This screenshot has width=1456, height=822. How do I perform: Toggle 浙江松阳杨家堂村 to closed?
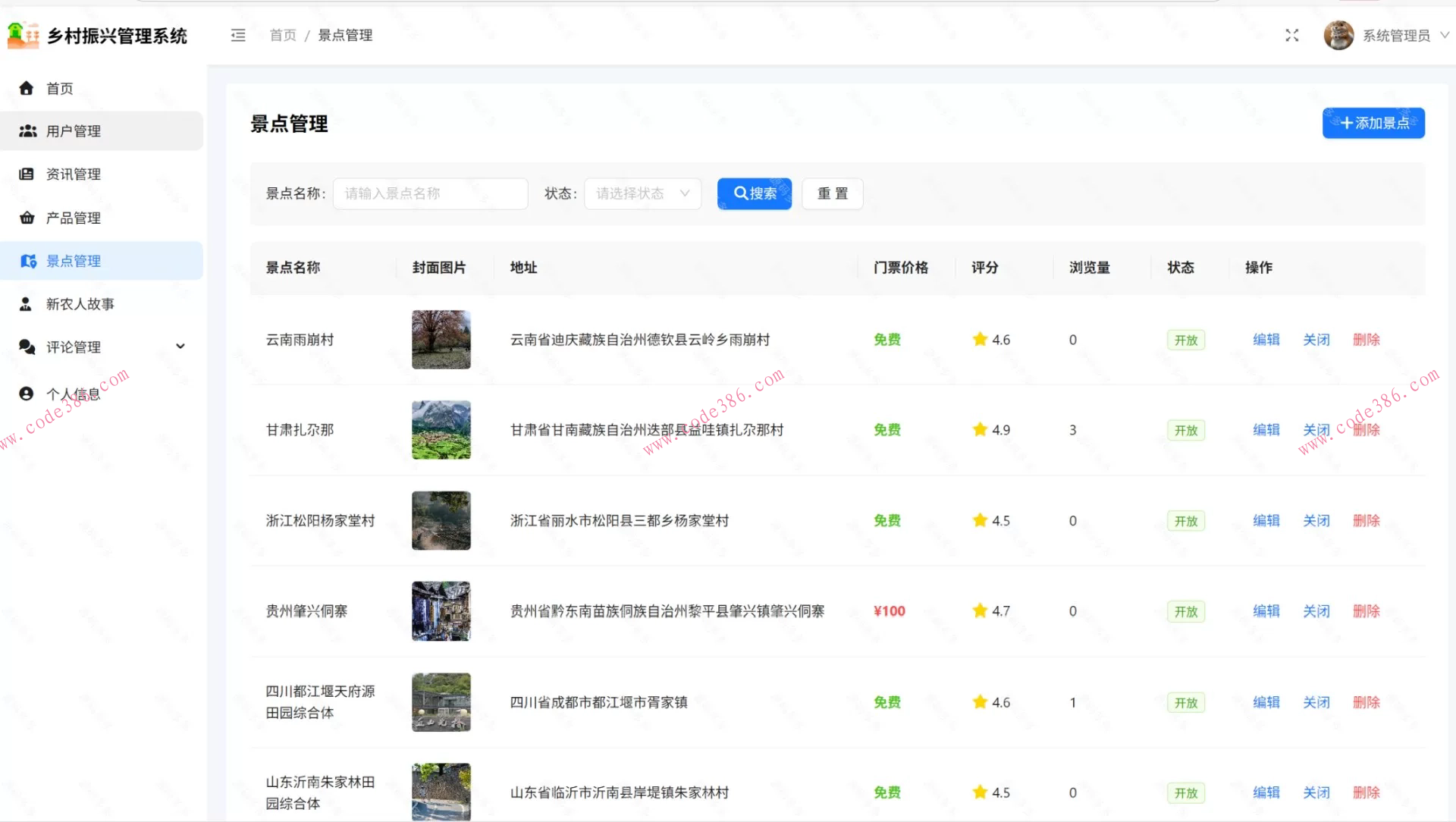click(1316, 521)
